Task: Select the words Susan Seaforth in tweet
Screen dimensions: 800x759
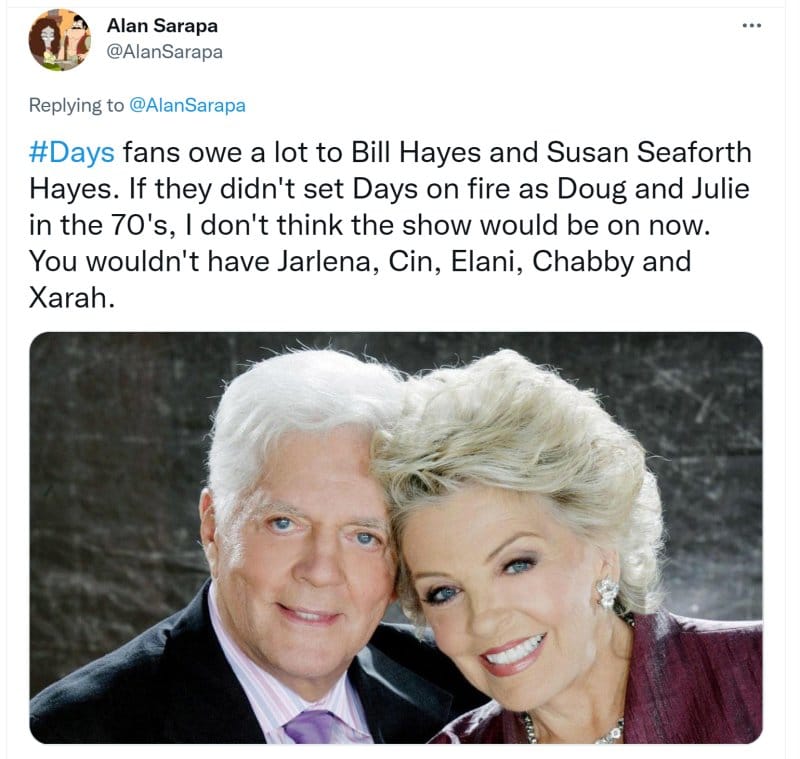Action: (x=649, y=153)
